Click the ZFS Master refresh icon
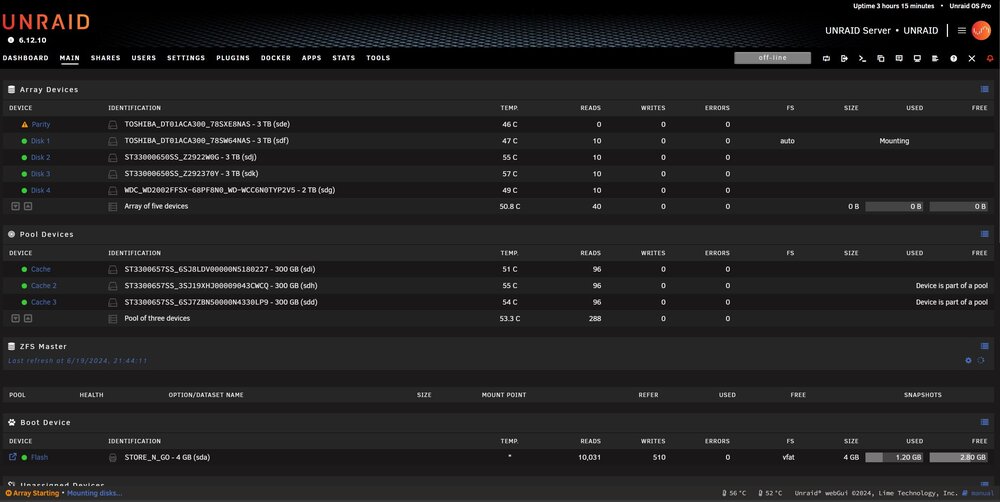This screenshot has height=502, width=1000. (x=981, y=360)
